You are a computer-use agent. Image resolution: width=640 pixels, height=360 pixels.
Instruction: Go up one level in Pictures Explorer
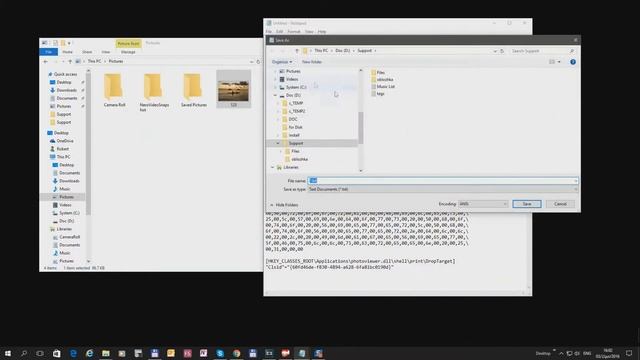70,61
